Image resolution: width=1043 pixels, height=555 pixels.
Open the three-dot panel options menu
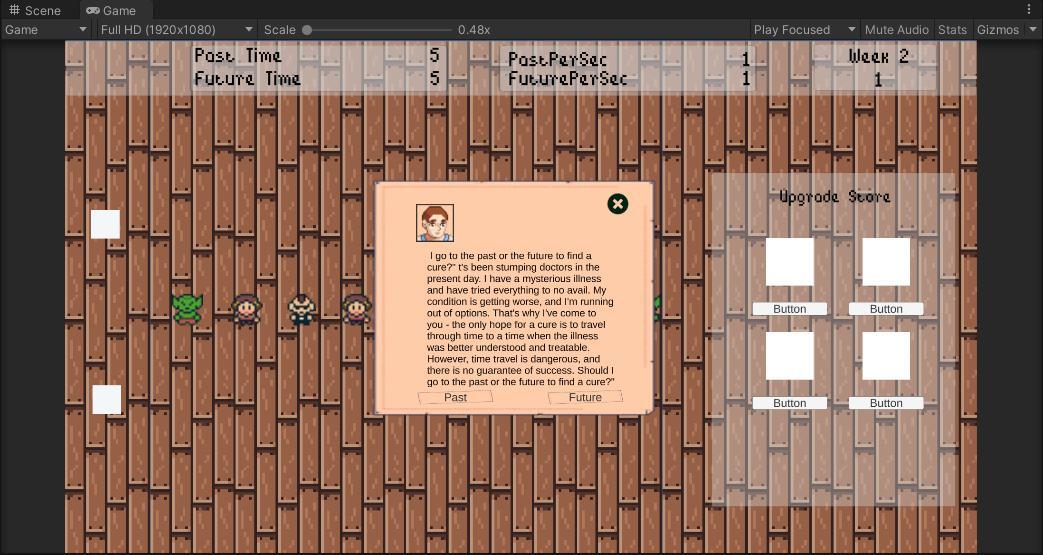1029,10
